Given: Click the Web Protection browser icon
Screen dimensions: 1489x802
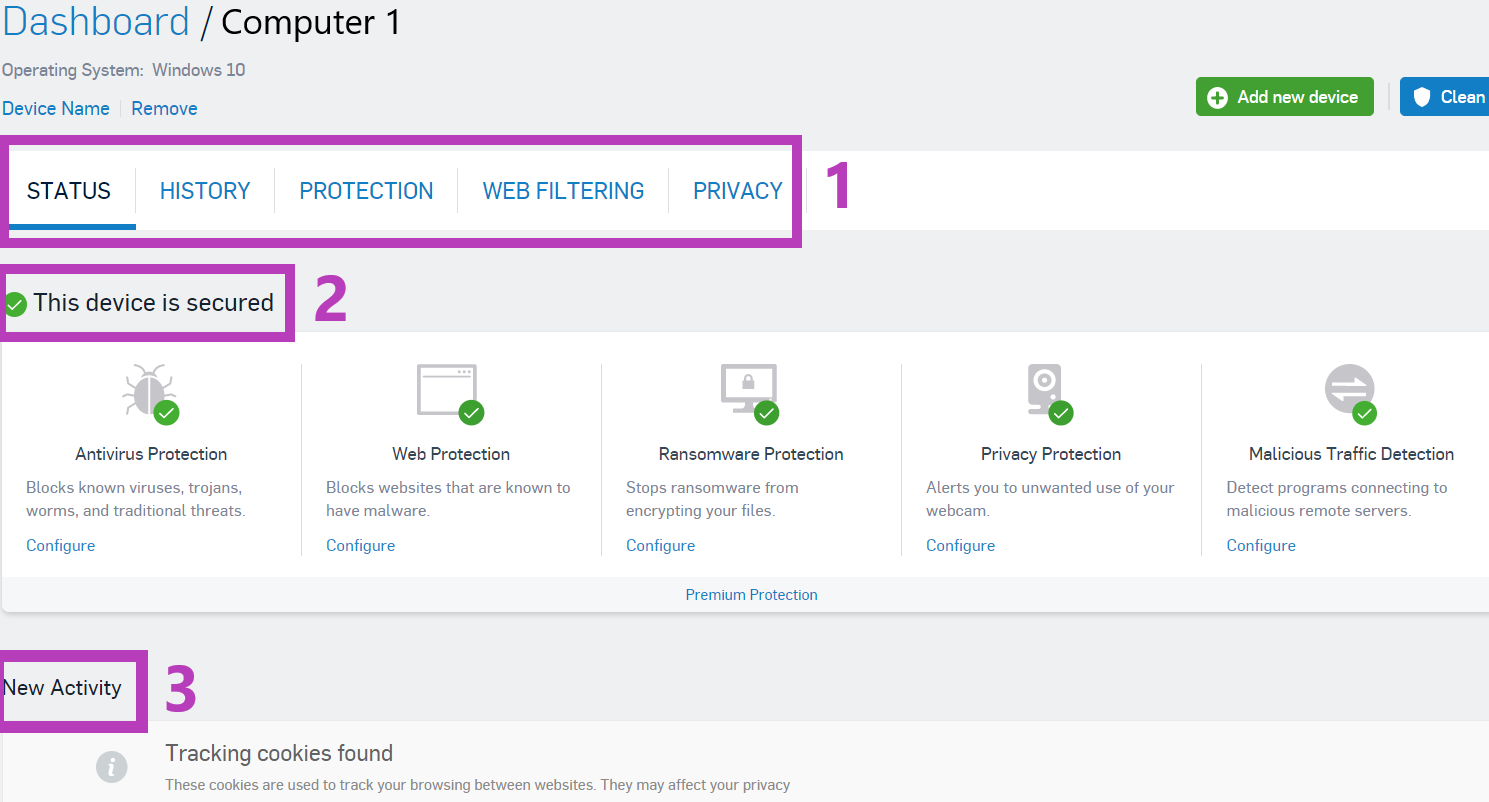Looking at the screenshot, I should [448, 391].
